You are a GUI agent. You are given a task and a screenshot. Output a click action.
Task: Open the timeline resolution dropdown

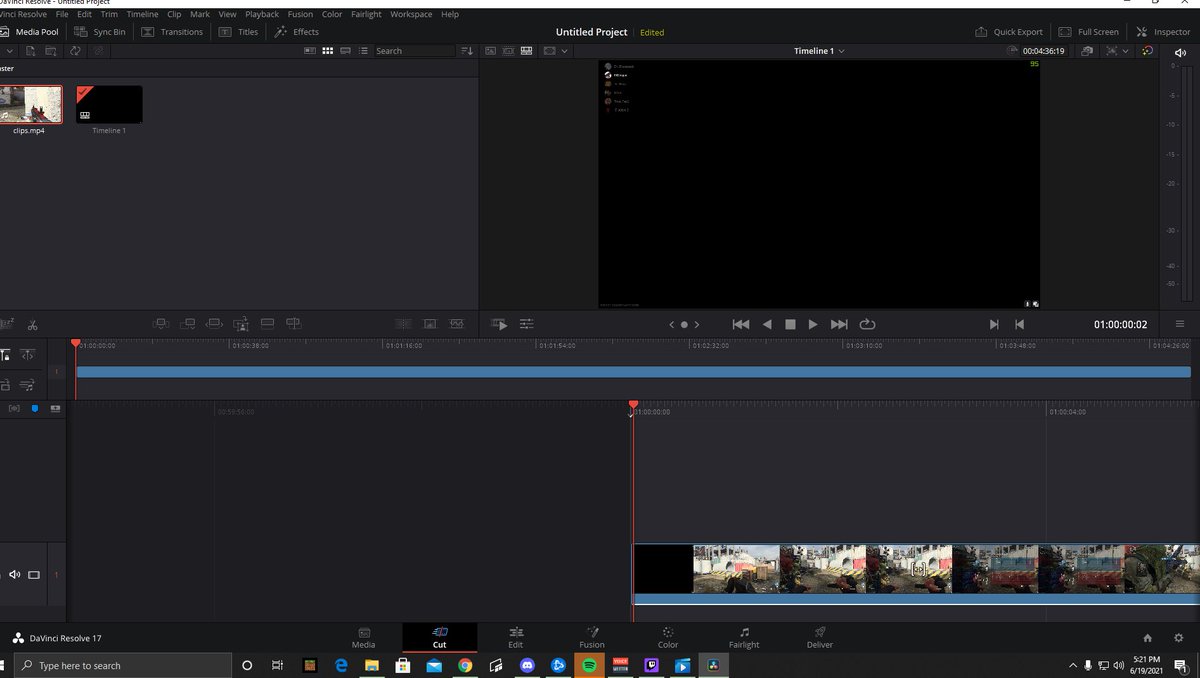(555, 51)
